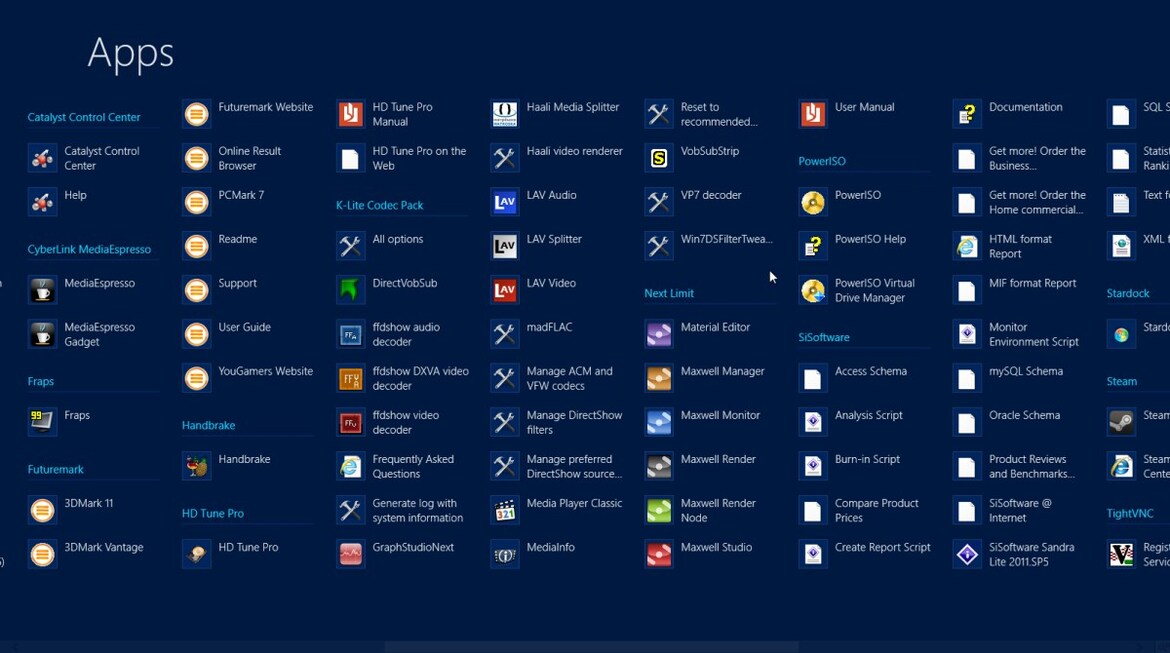Open the User Manual red icon
Viewport: 1170px width, 653px height.
[x=813, y=114]
